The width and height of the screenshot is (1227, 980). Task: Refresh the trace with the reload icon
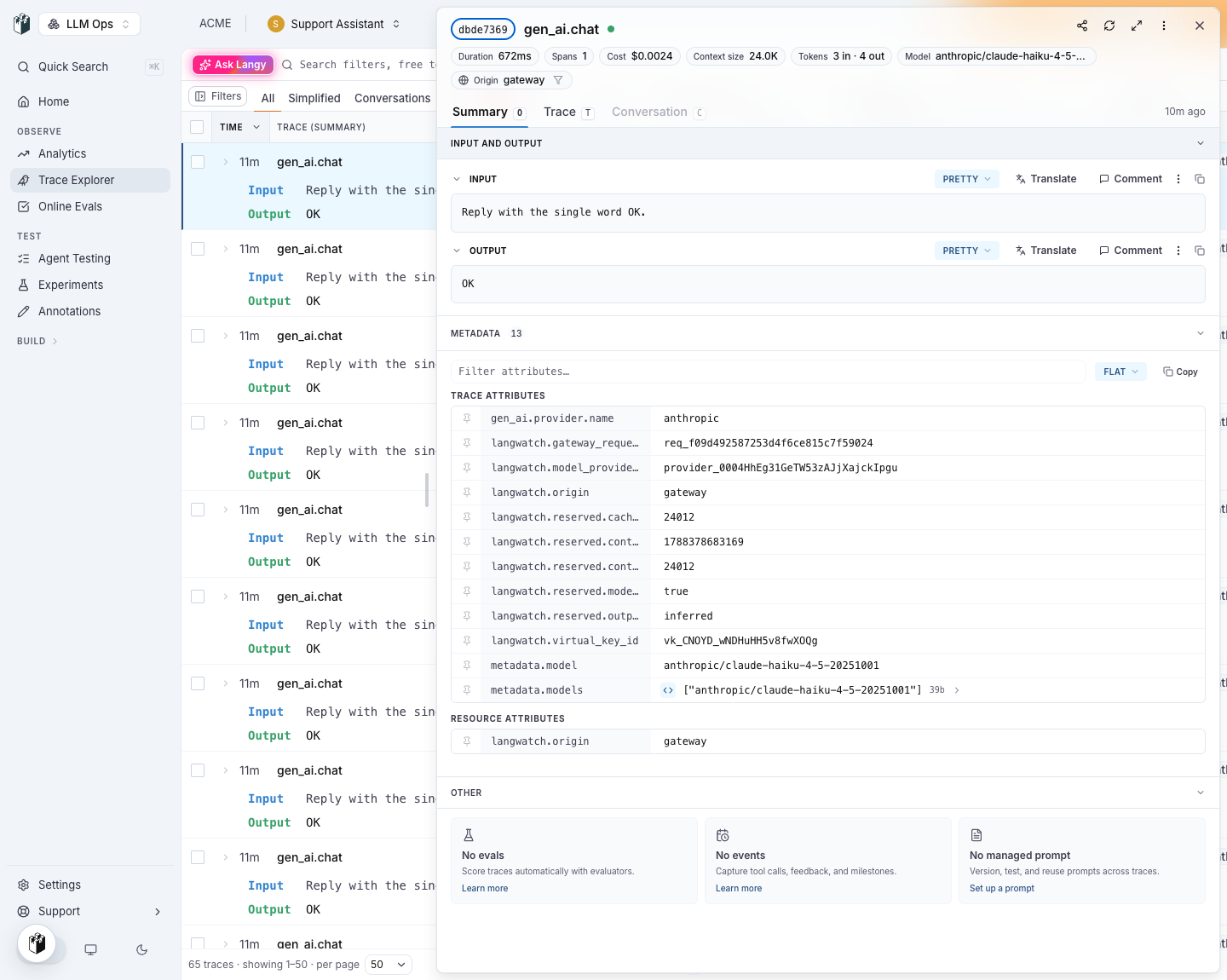pyautogui.click(x=1109, y=26)
